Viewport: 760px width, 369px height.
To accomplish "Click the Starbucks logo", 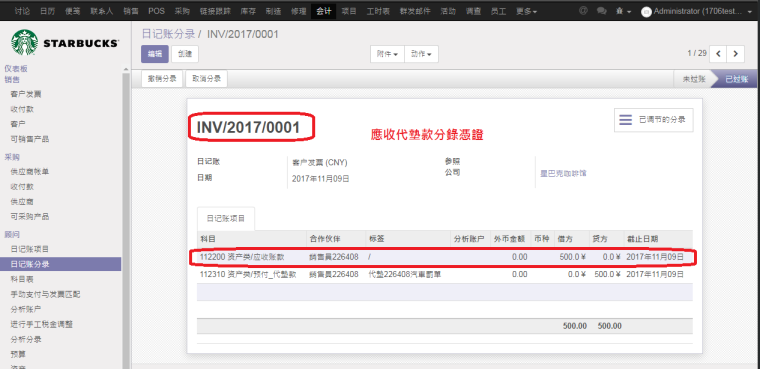I will coord(65,42).
